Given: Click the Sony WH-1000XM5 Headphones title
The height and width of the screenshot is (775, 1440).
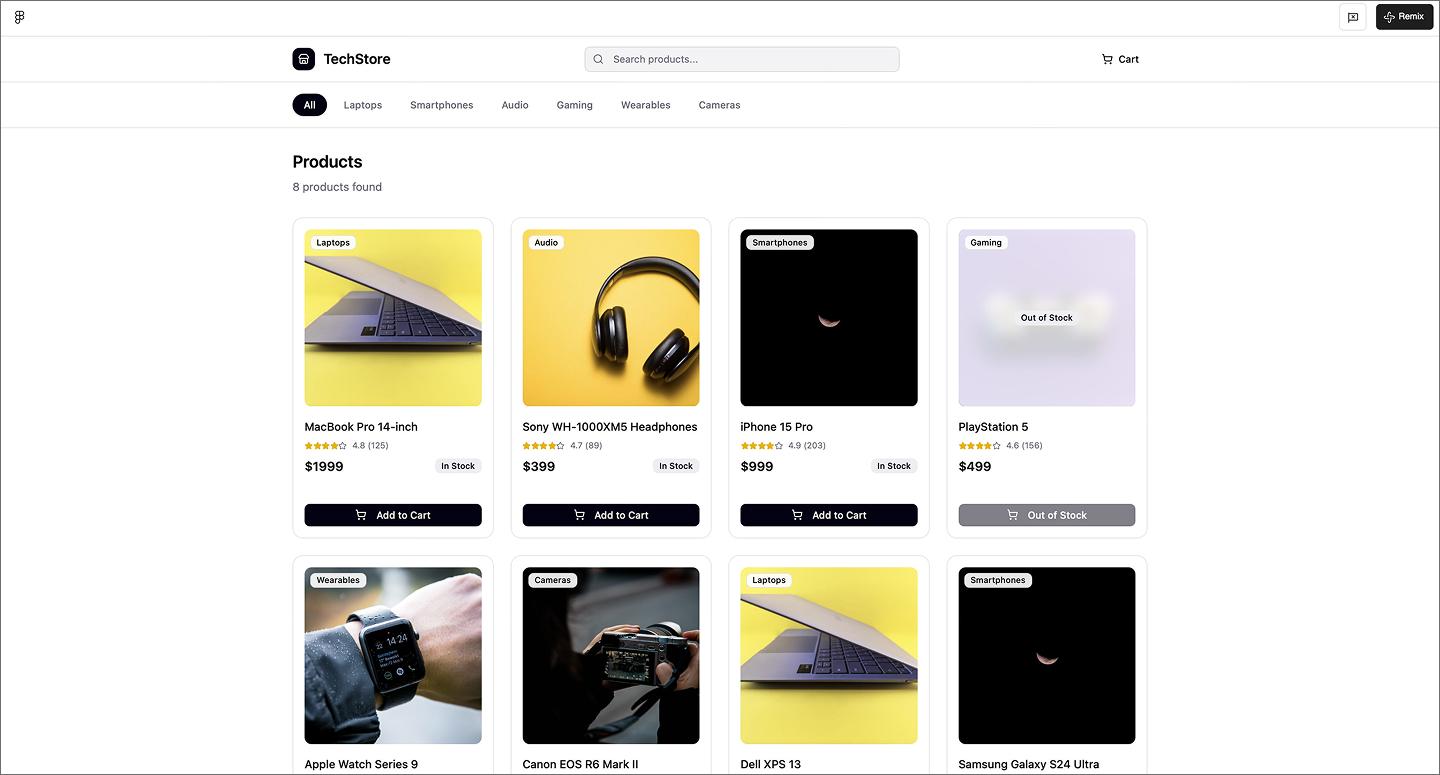Looking at the screenshot, I should [x=610, y=427].
